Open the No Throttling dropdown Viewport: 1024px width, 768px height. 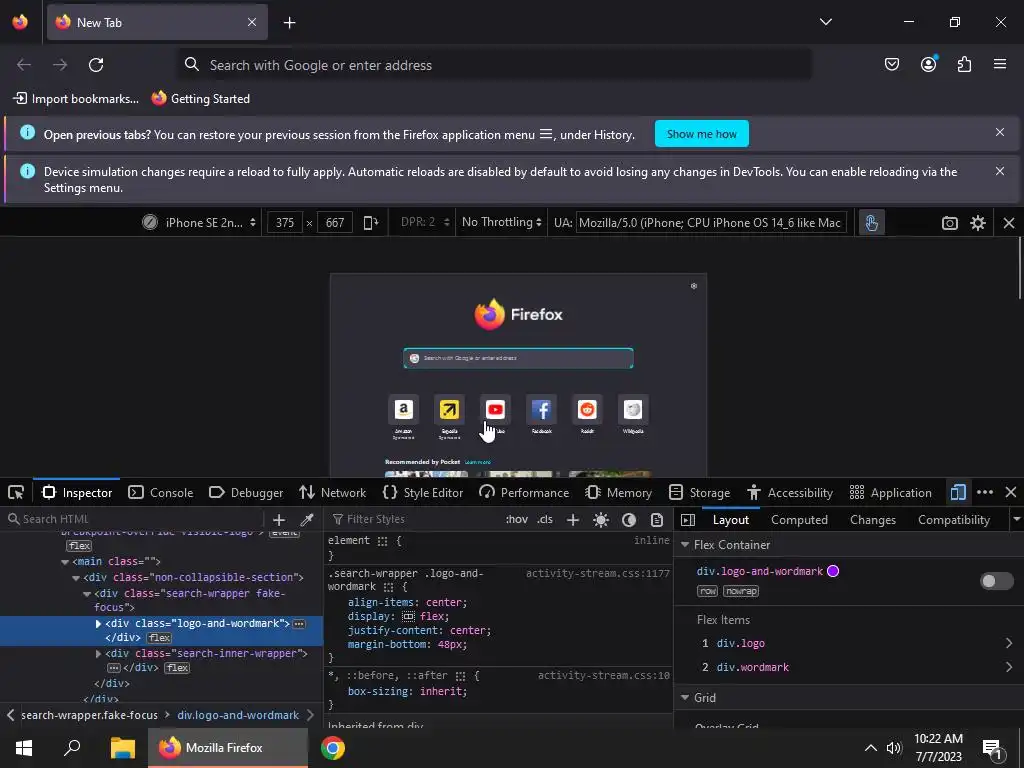coord(502,223)
